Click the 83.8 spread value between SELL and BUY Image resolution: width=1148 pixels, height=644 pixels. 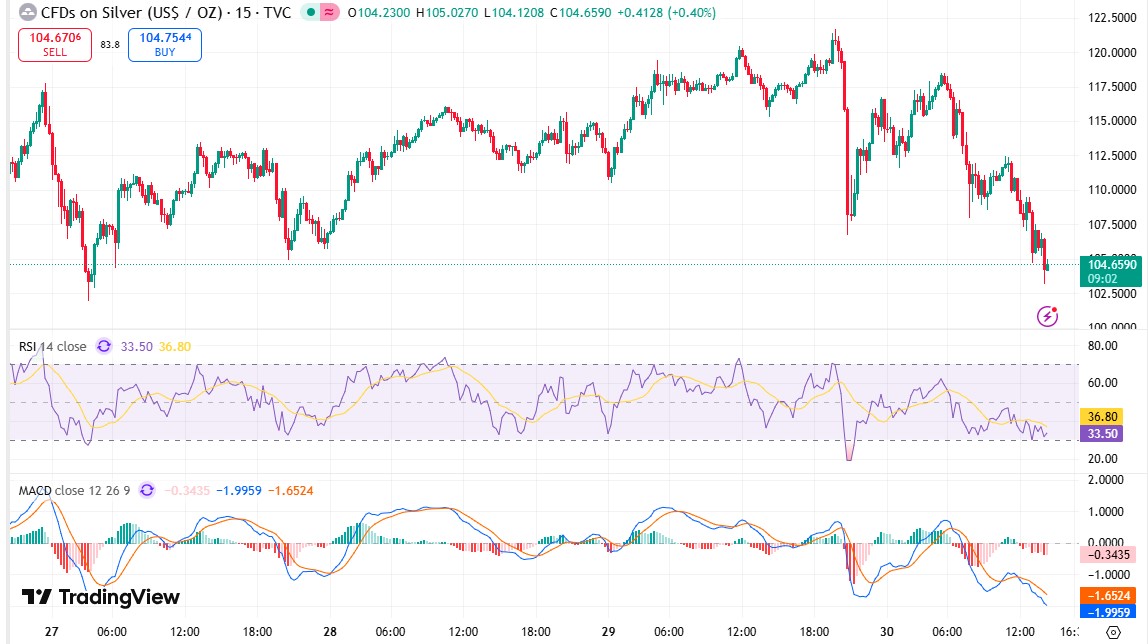(111, 44)
